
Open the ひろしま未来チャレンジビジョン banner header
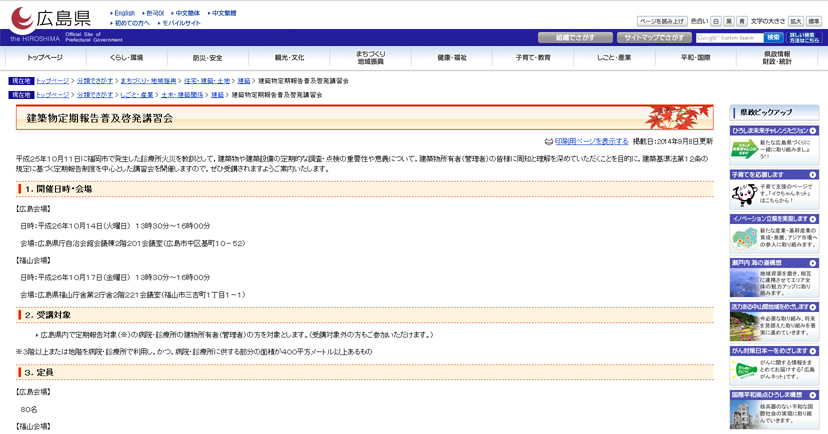(x=774, y=130)
